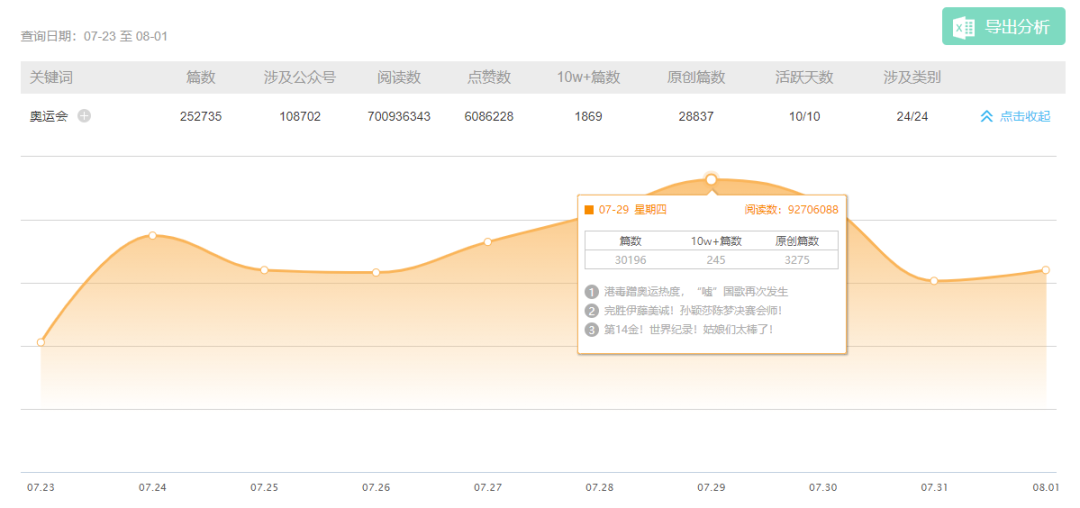Click orange square marker beside 07-29
Image resolution: width=1080 pixels, height=508 pixels.
click(x=589, y=210)
